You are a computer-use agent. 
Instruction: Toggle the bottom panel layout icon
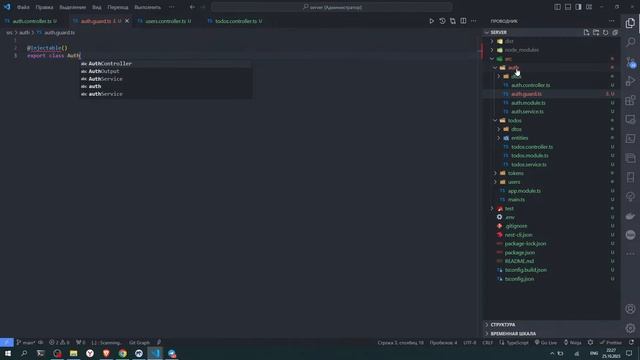(568, 7)
